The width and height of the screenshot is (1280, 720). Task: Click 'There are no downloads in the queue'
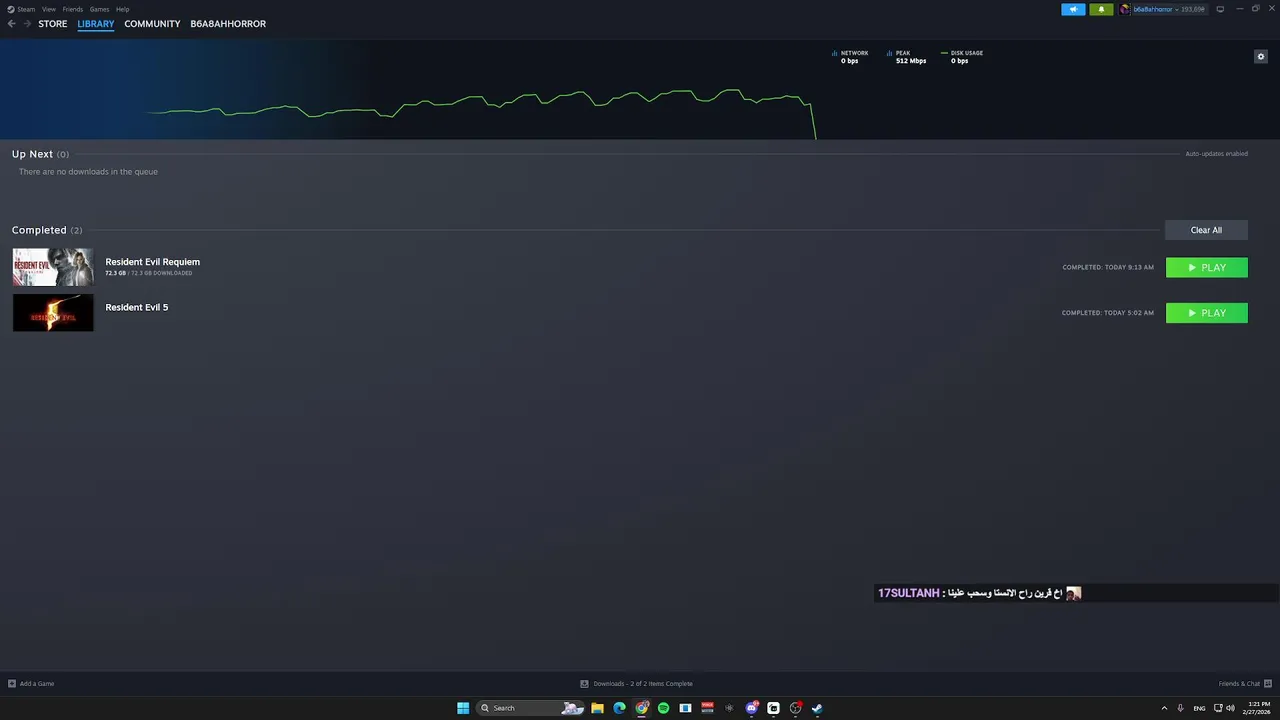point(88,172)
